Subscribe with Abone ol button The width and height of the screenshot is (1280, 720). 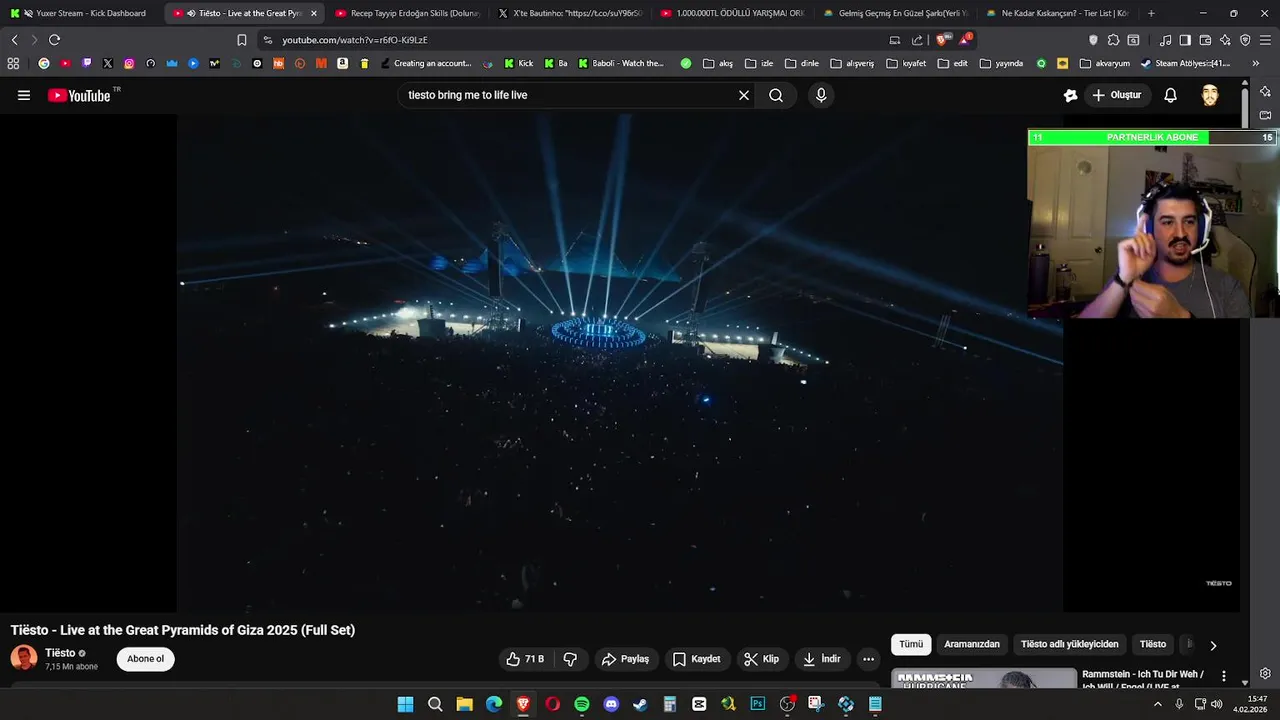coord(145,659)
